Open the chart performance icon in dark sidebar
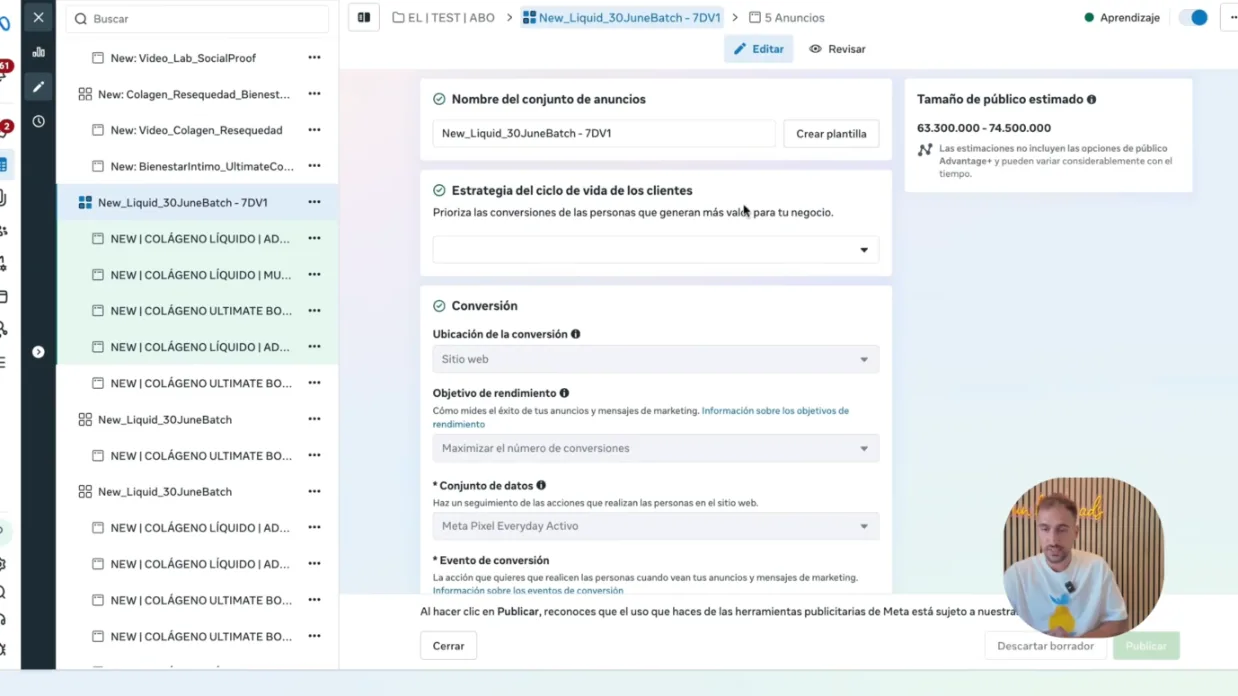The image size is (1238, 696). pos(38,52)
